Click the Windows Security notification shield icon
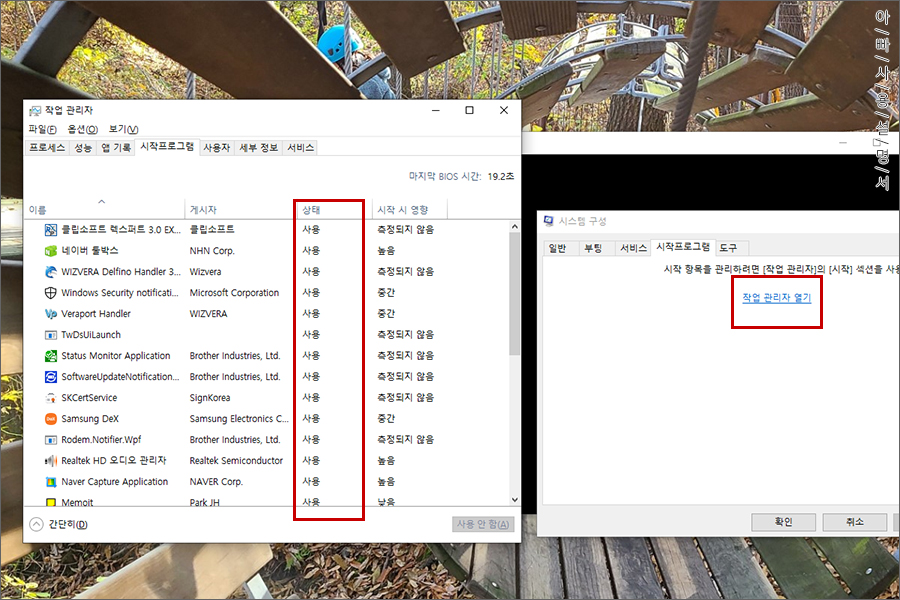Screen dimensions: 900x600 51,293
